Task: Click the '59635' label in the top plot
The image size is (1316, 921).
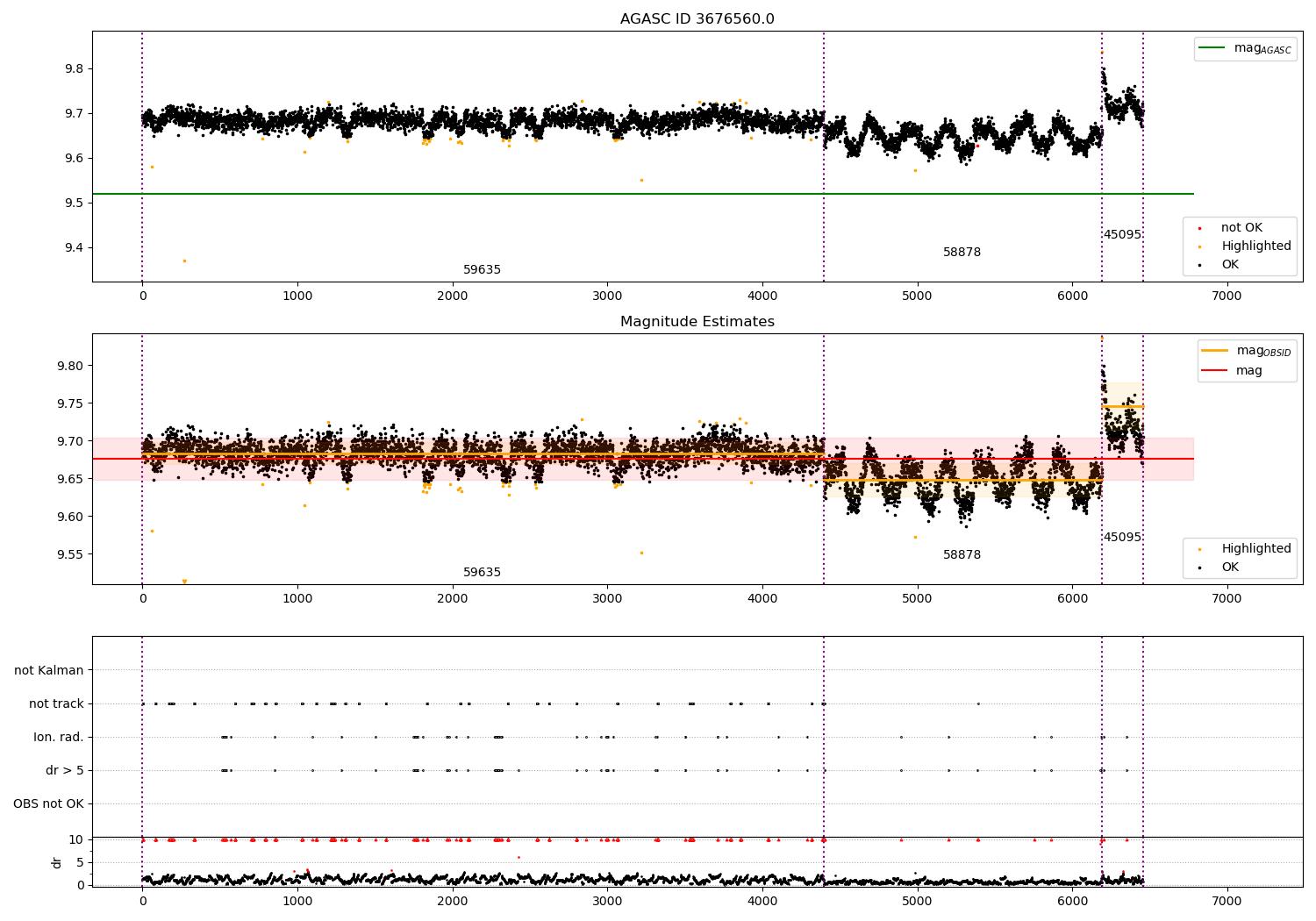Action: click(482, 270)
